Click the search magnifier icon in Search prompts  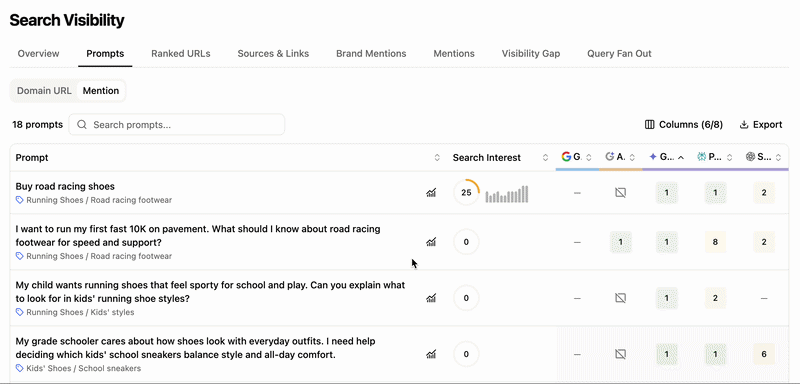(x=82, y=125)
